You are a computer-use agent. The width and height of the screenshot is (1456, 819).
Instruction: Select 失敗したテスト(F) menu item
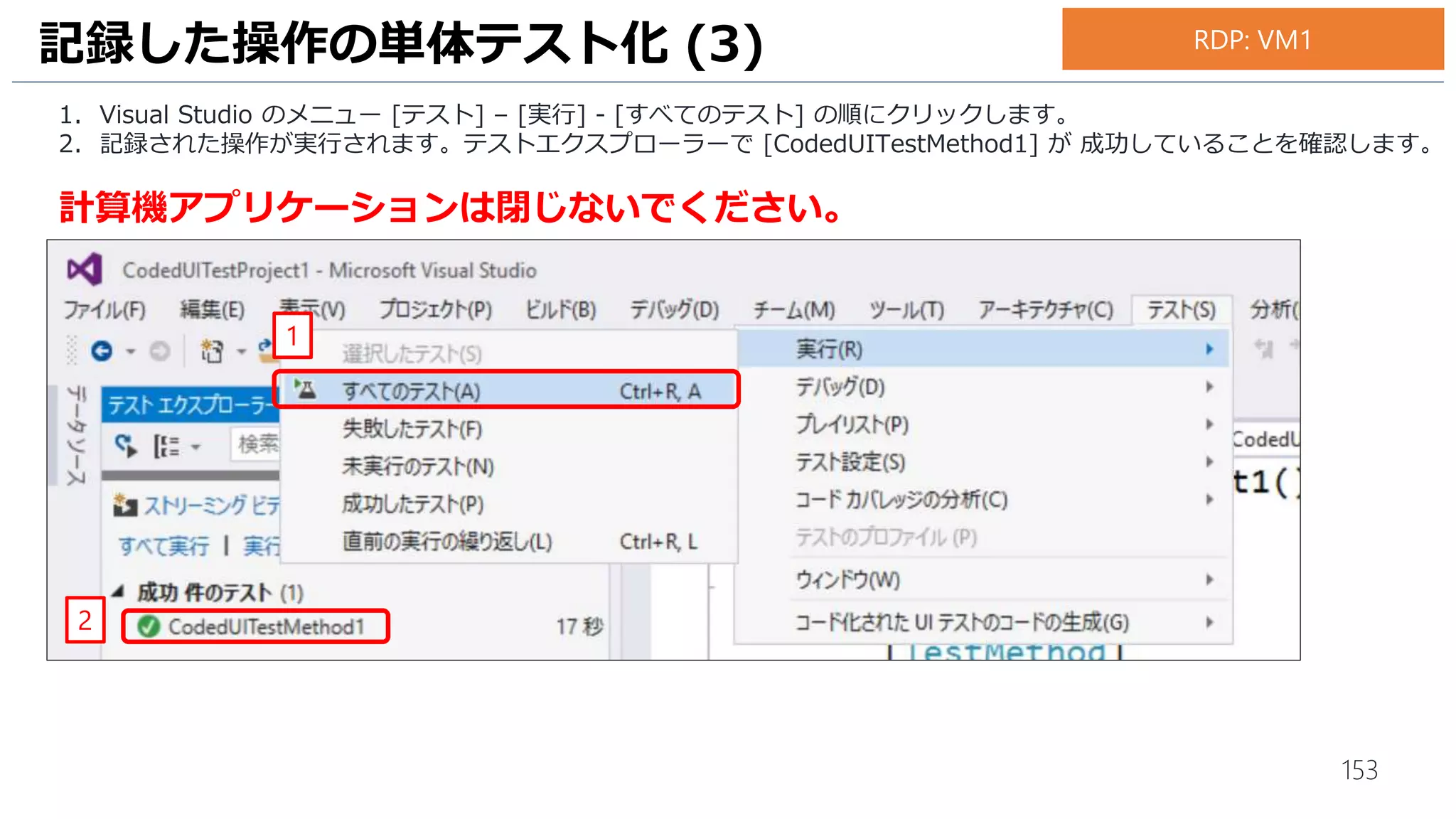click(508, 429)
